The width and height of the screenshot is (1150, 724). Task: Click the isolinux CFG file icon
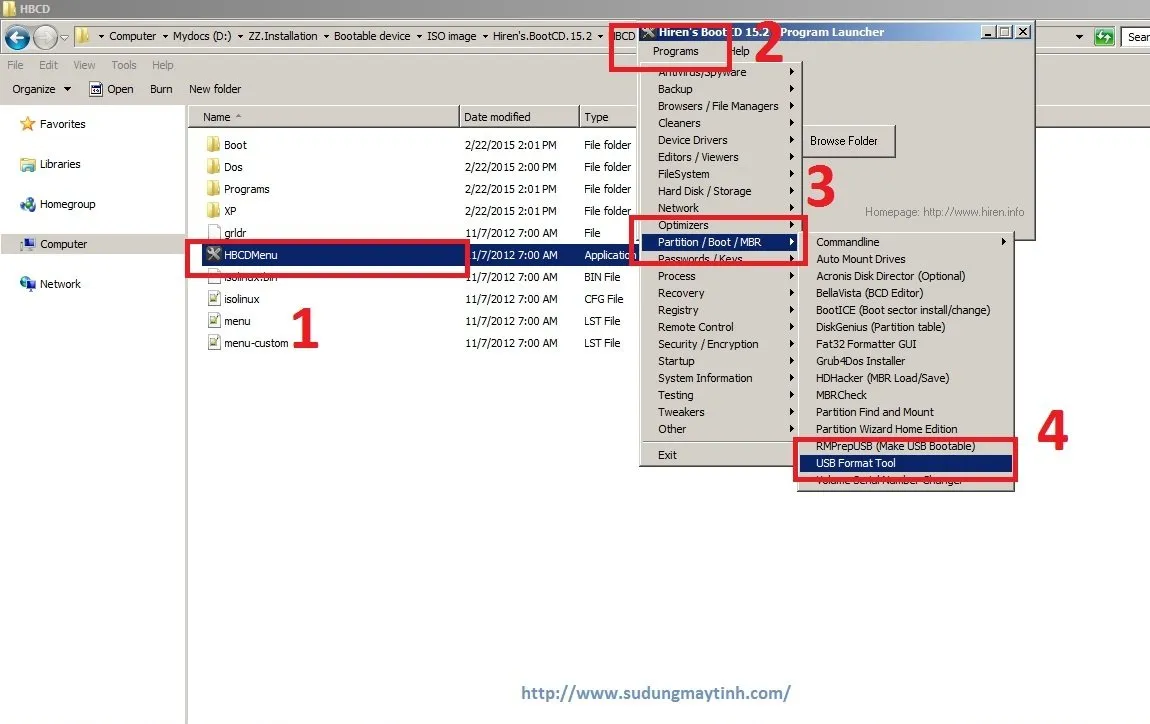coord(213,299)
